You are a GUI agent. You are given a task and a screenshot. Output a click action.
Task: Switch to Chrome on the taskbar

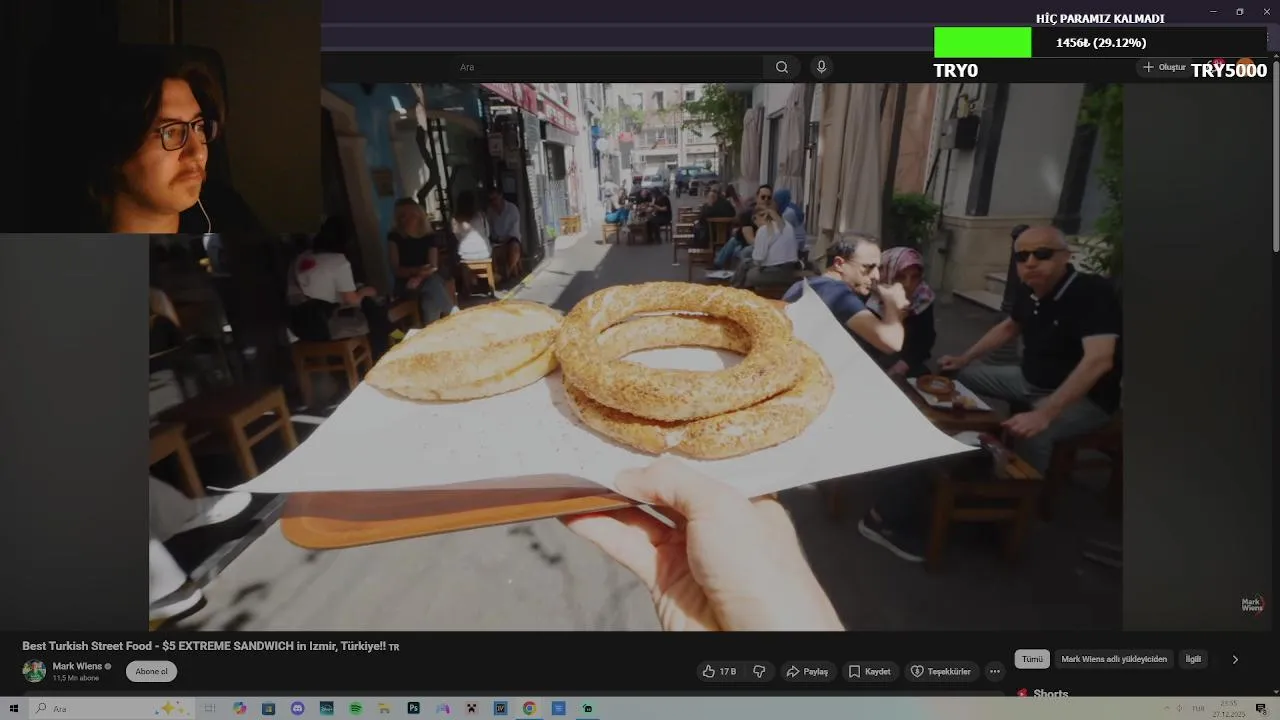pyautogui.click(x=529, y=709)
